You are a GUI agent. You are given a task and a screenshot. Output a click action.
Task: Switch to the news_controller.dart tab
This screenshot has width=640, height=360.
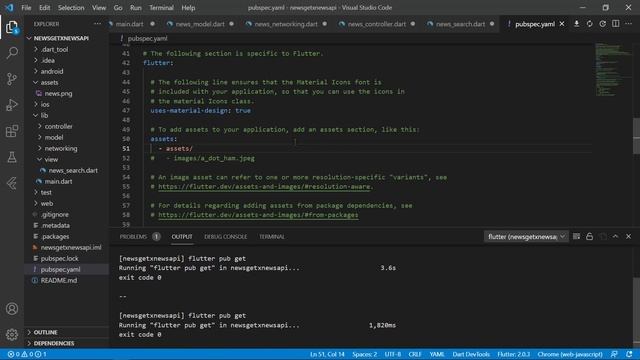pos(377,24)
